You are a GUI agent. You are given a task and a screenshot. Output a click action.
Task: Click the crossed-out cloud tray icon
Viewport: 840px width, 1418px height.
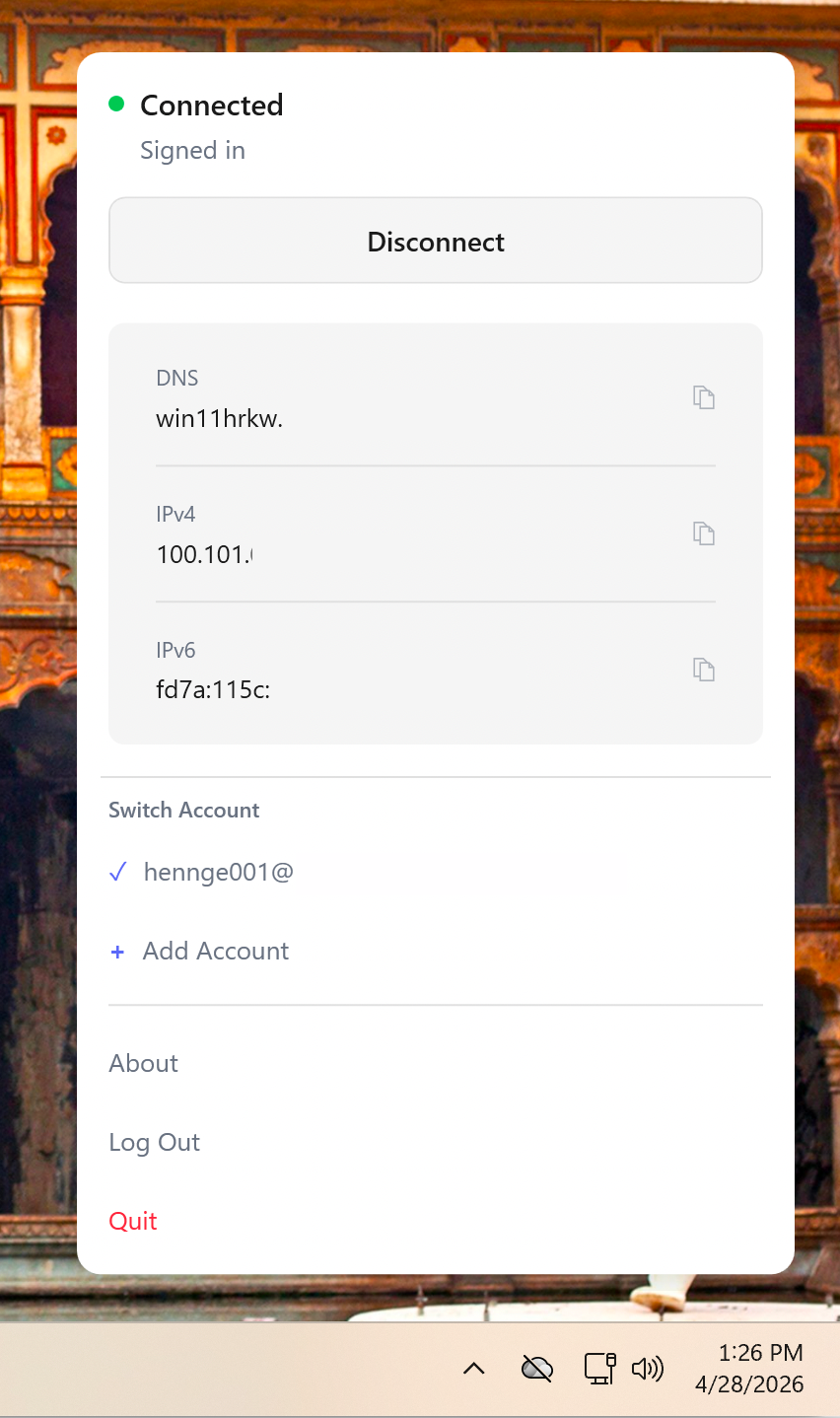[x=537, y=1368]
